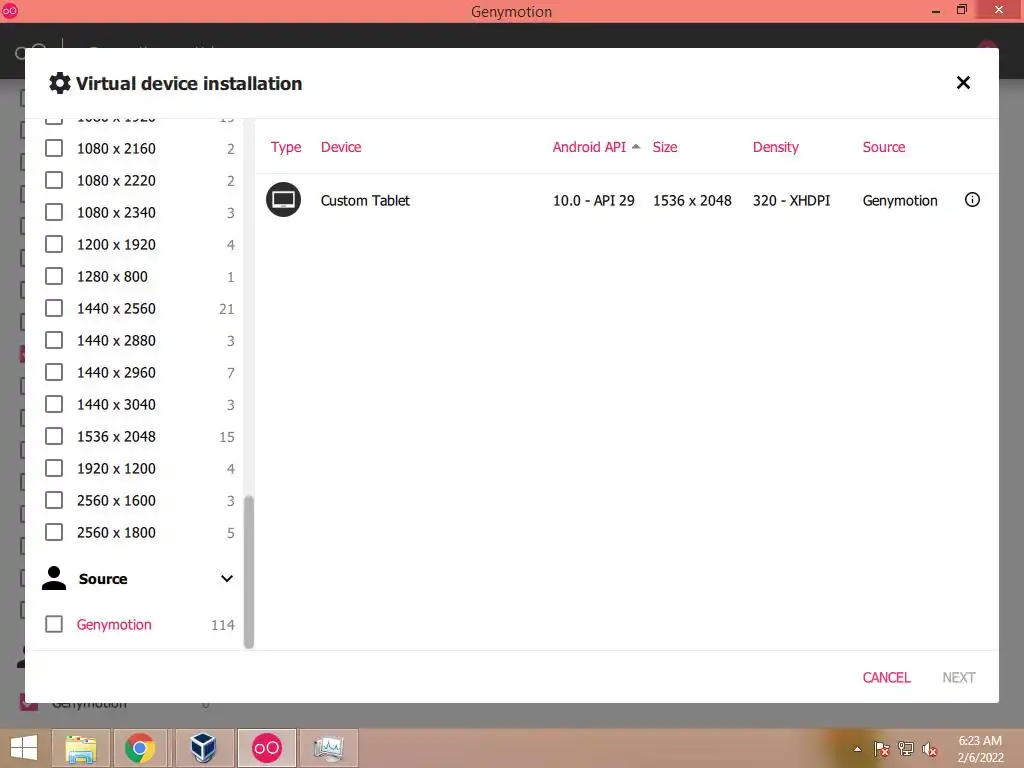The image size is (1024, 768).
Task: Select the Custom Tablet device name
Action: (x=365, y=200)
